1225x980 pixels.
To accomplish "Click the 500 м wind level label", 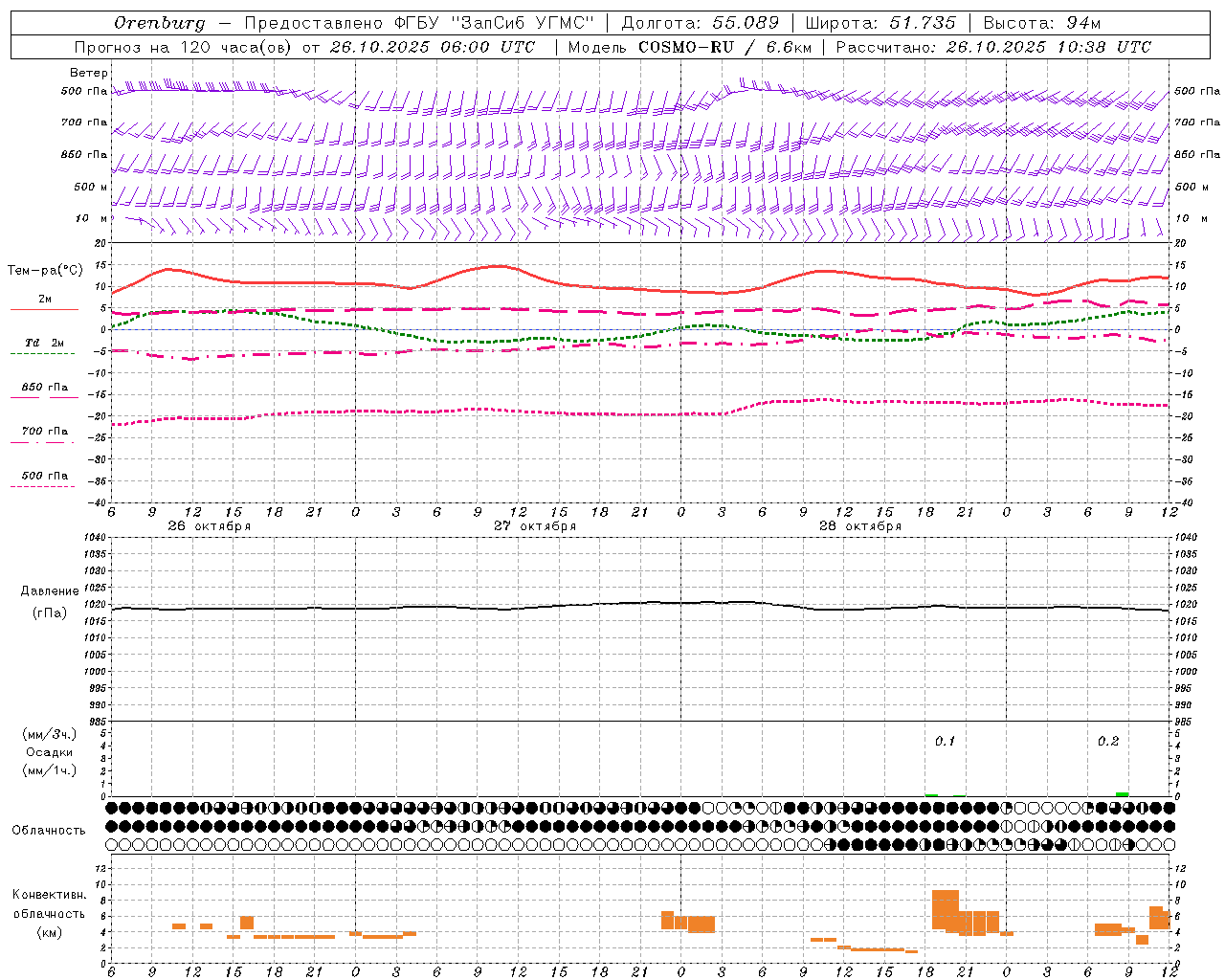I will [x=92, y=187].
